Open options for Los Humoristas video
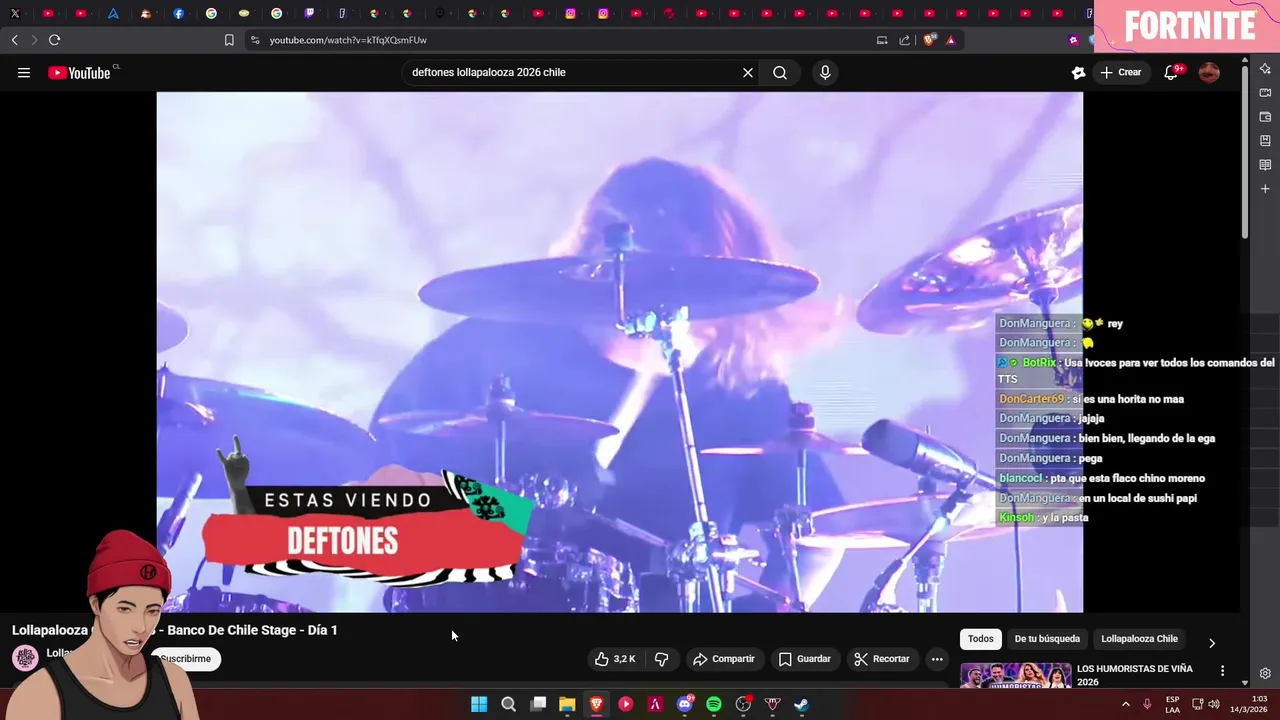1280x720 pixels. coord(1222,671)
